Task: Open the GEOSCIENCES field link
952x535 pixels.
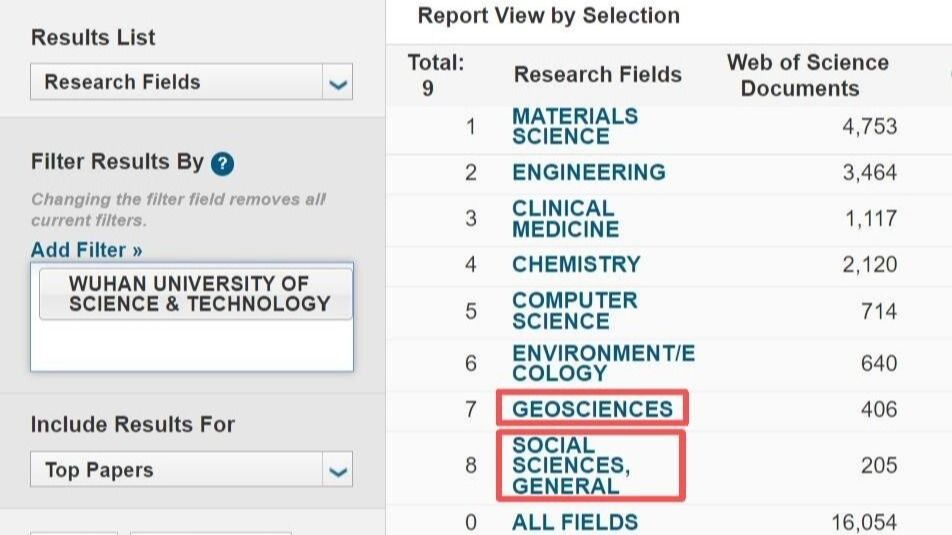Action: click(592, 409)
